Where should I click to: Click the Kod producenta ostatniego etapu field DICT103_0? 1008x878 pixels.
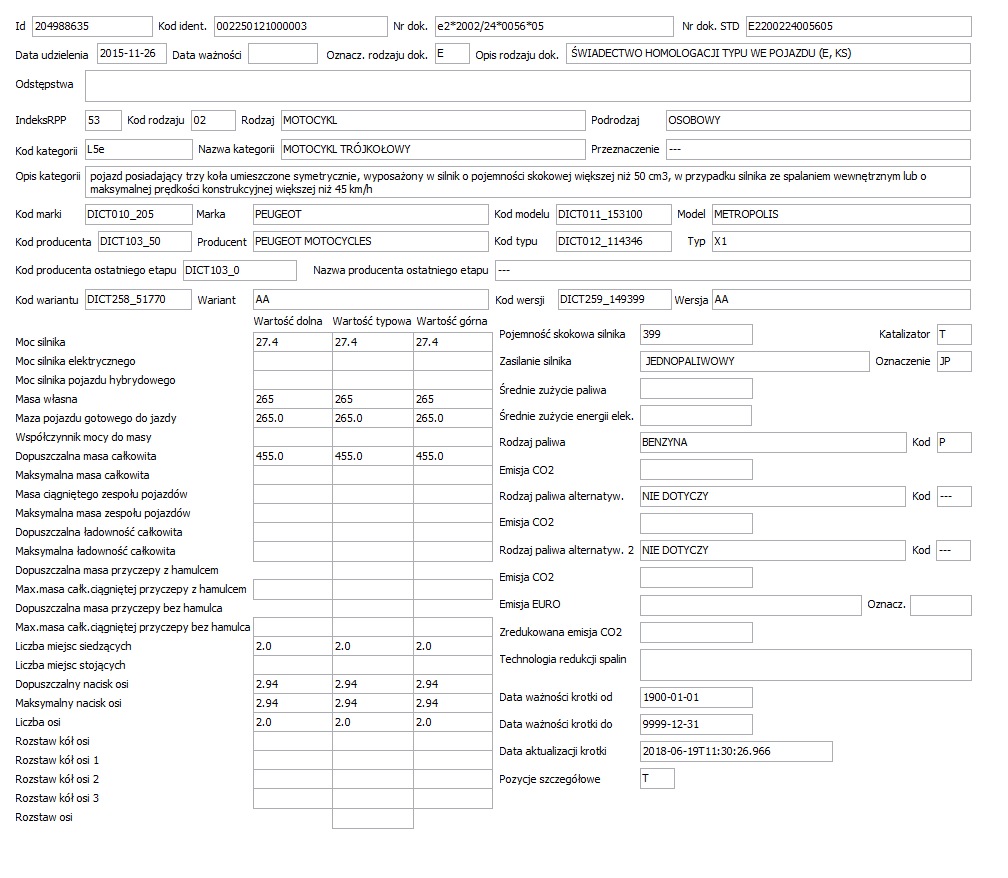point(240,271)
